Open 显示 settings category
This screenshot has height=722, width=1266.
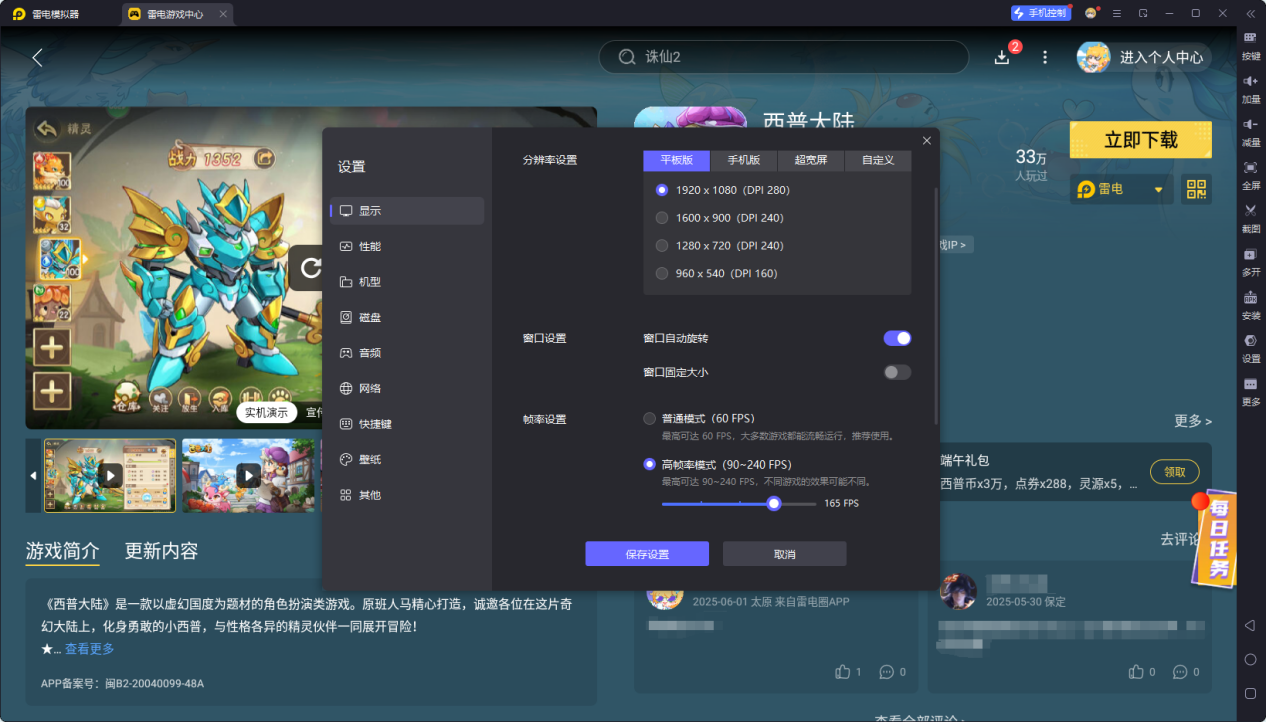click(x=407, y=211)
